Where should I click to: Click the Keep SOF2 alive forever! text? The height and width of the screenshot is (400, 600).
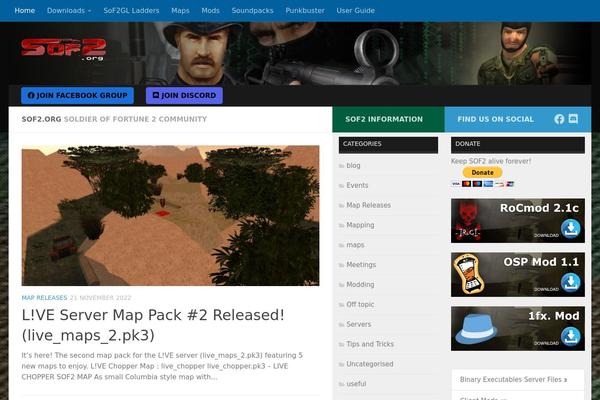pos(491,161)
